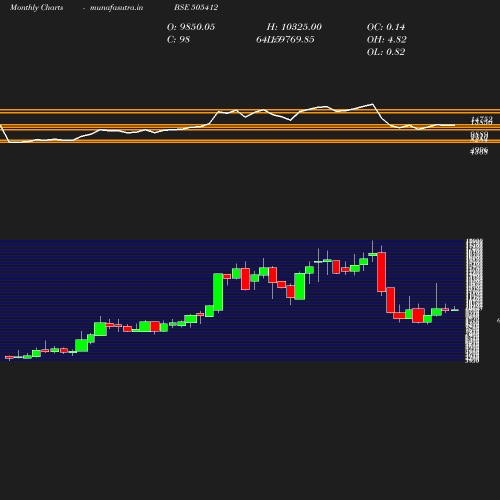Select the "OH: 4.82" value
The image size is (500, 500).
386,40
